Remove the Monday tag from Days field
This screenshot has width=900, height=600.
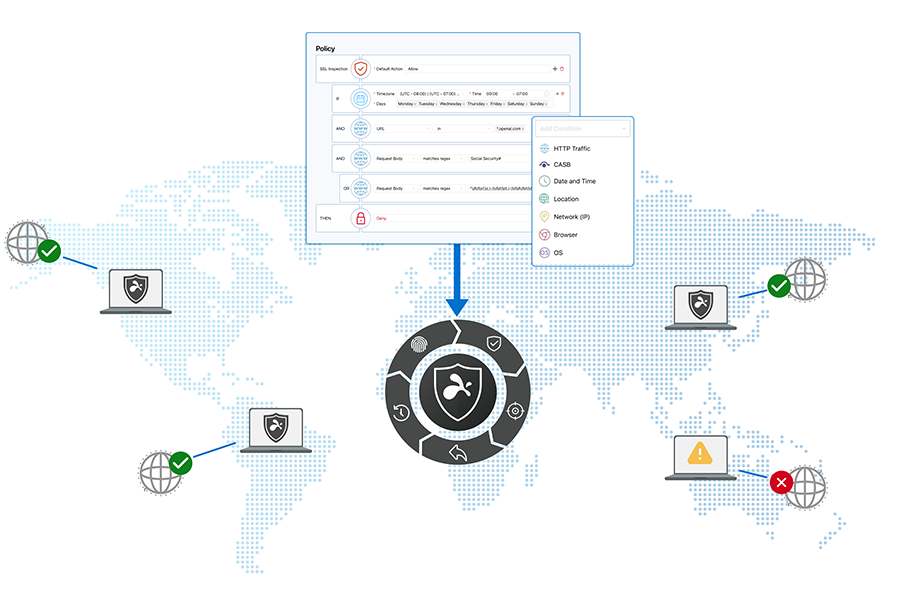click(415, 104)
